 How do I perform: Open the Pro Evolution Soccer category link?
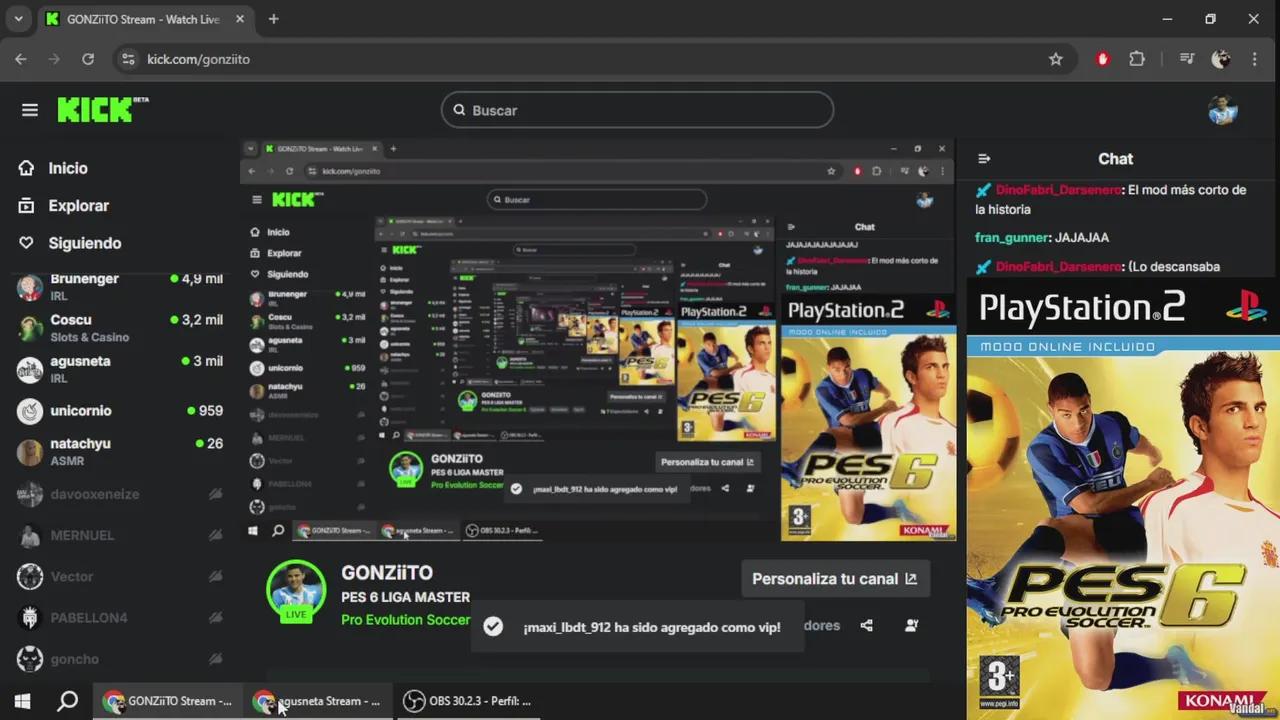click(x=405, y=620)
